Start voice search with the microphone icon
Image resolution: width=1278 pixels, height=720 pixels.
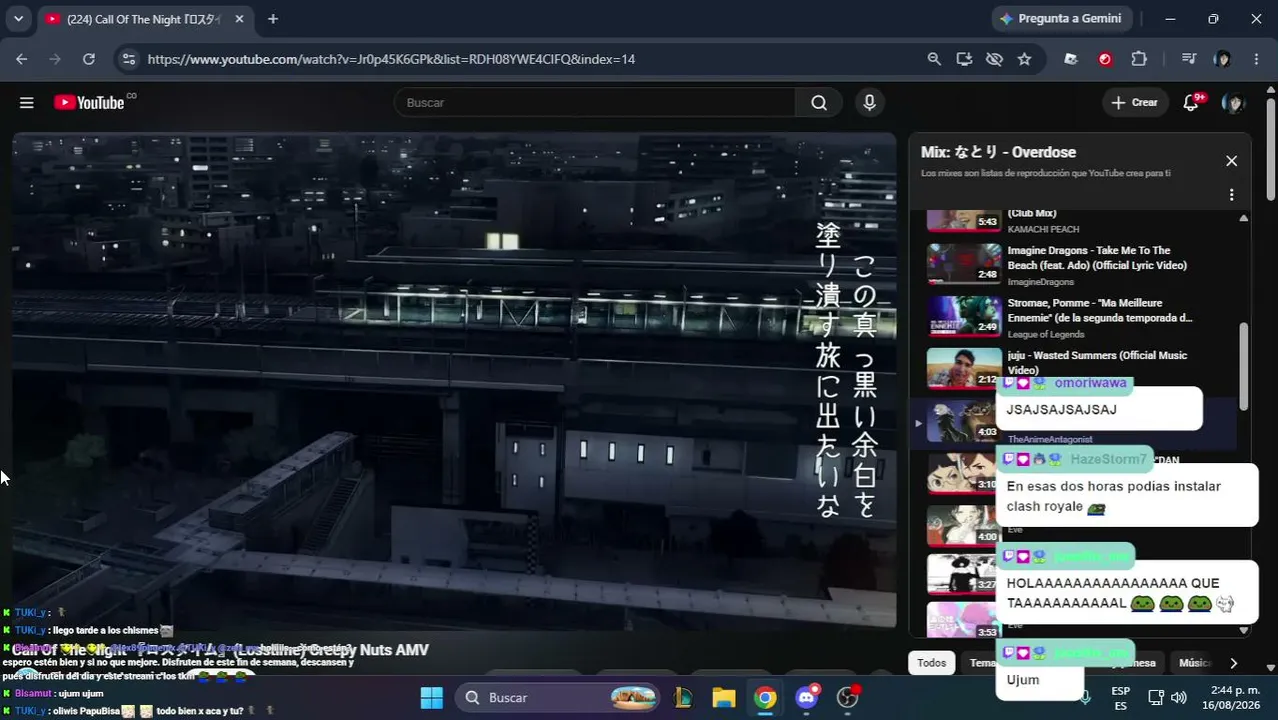click(x=869, y=102)
